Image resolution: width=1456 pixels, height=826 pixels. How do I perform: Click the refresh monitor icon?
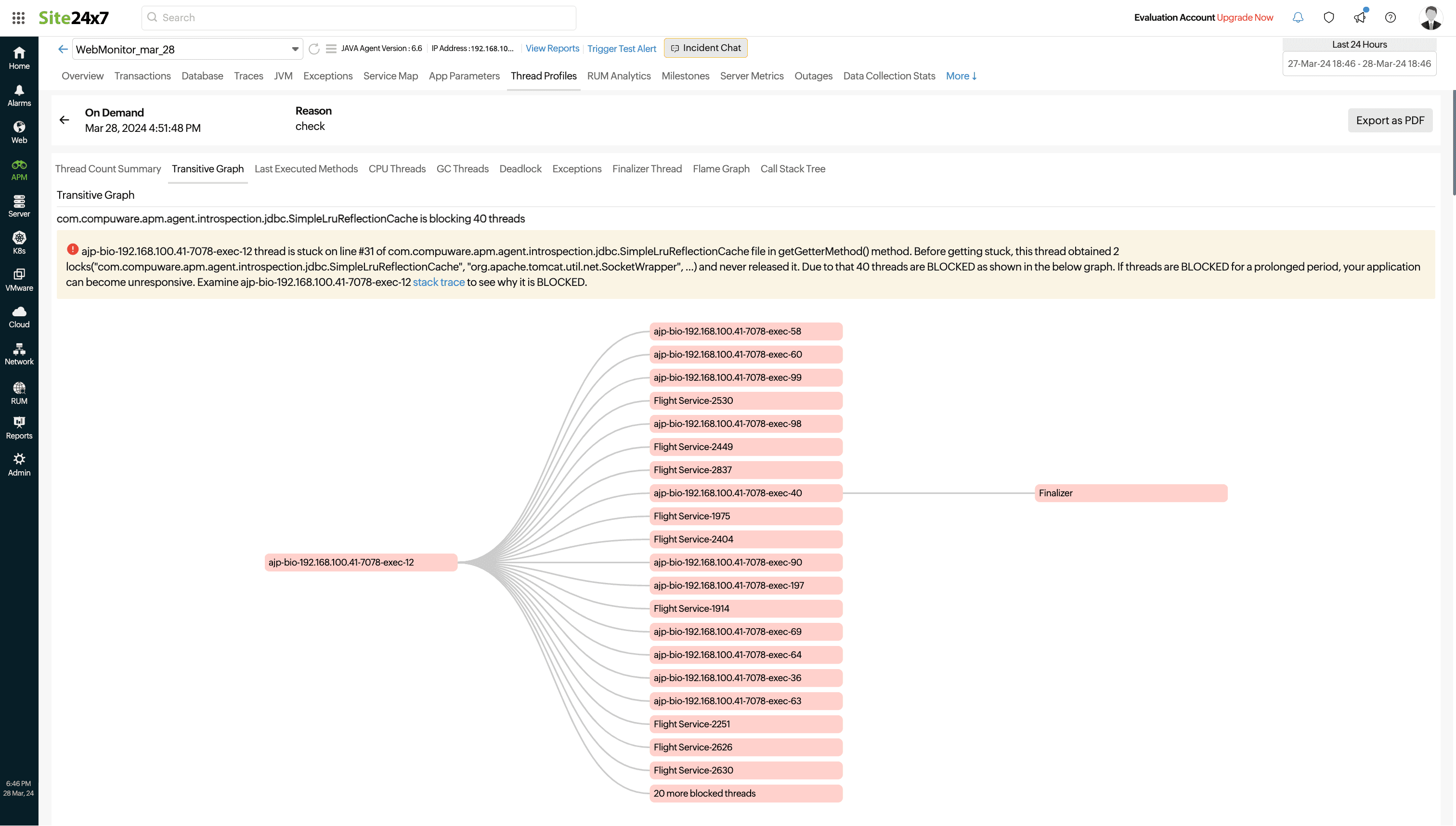point(314,49)
